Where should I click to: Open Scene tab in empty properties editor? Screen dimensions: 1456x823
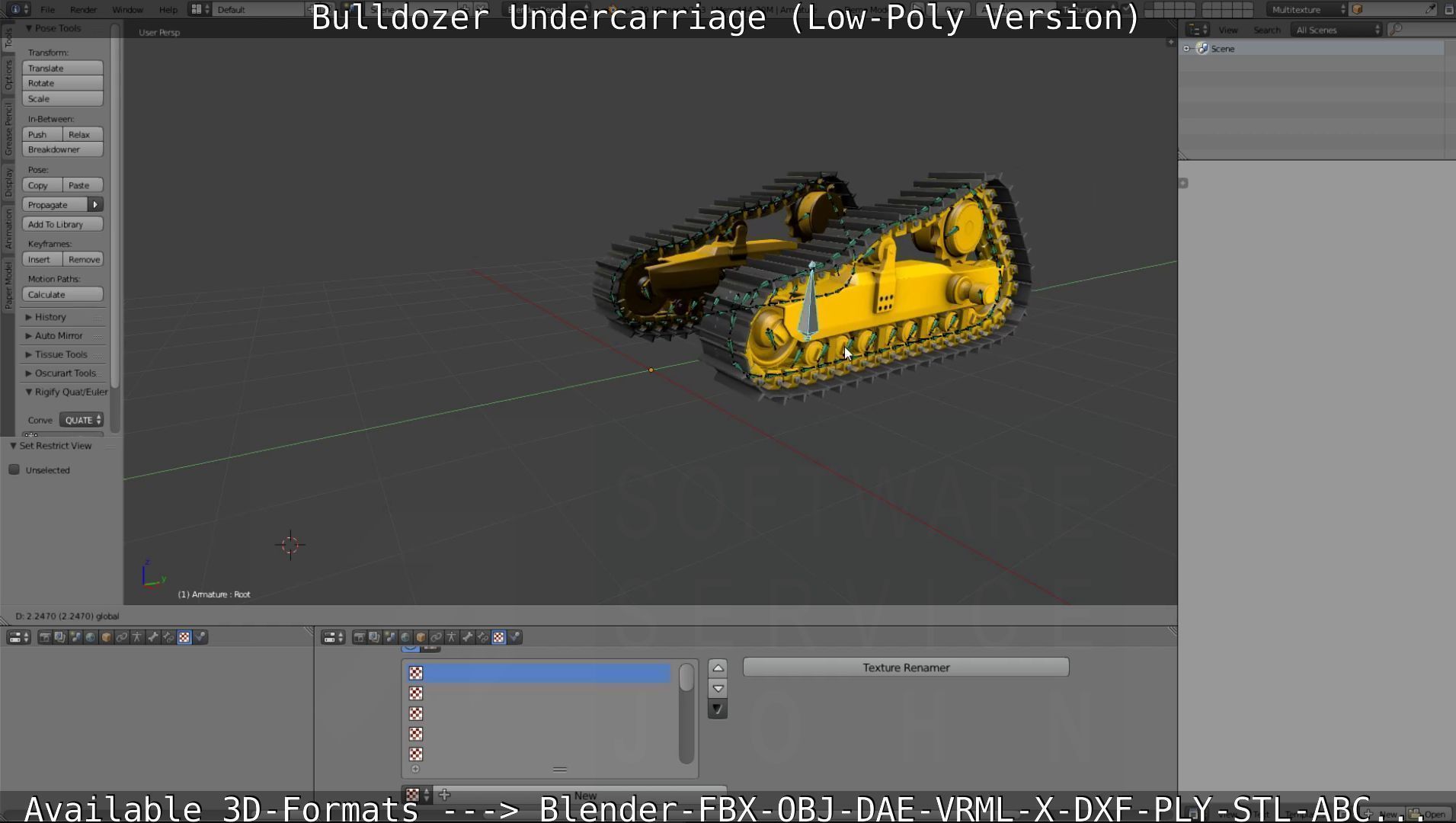(75, 637)
